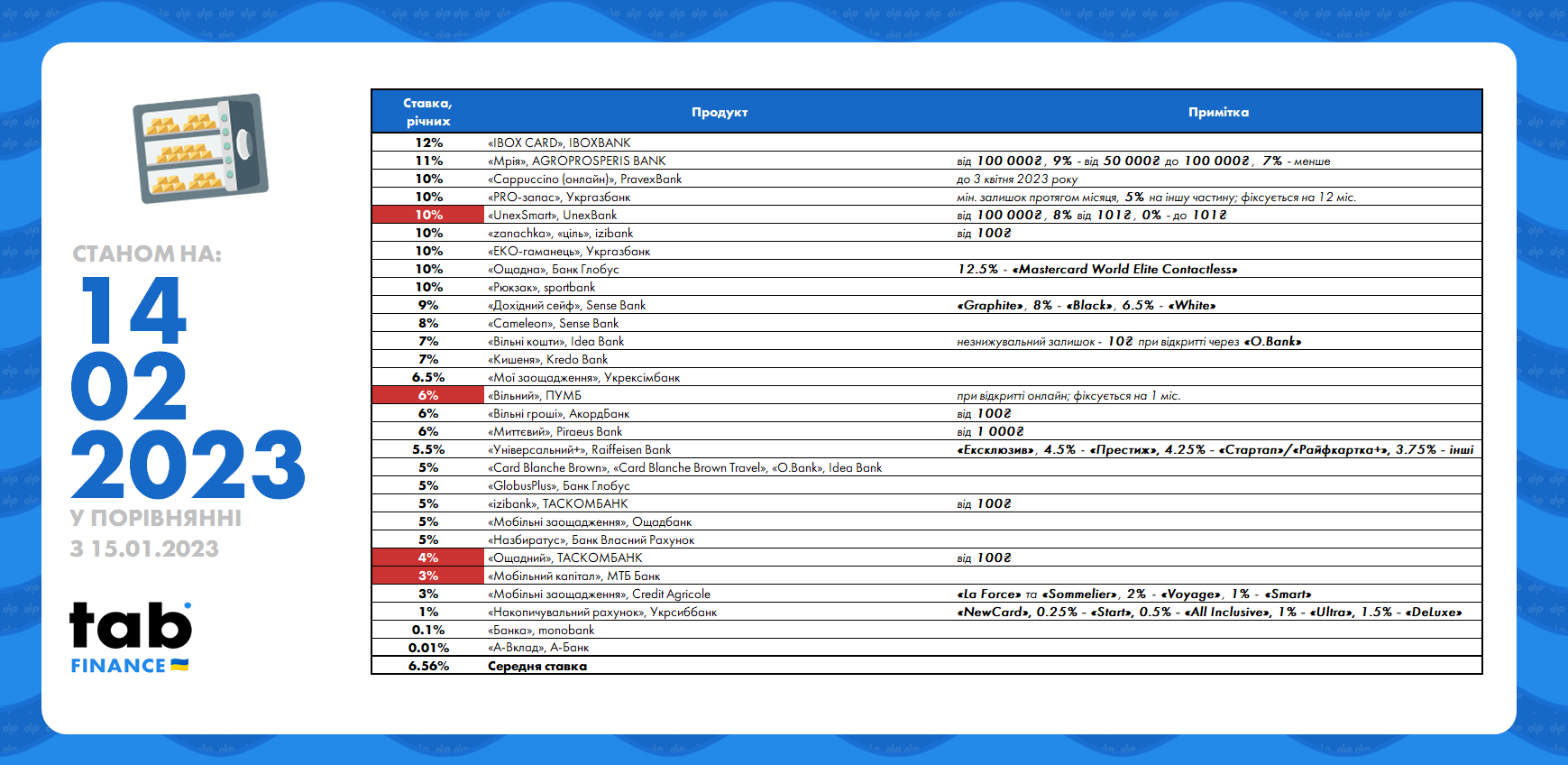Click the red 10% cell for UnexSmart
This screenshot has height=765, width=1568.
pos(428,215)
